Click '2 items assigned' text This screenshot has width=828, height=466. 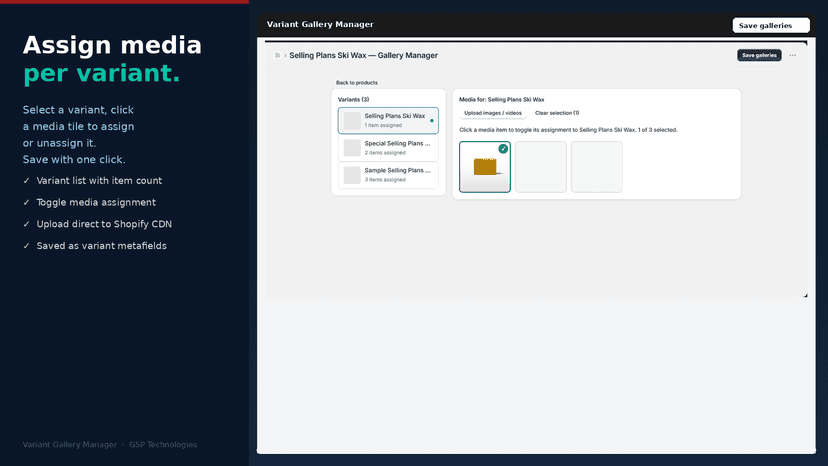385,153
